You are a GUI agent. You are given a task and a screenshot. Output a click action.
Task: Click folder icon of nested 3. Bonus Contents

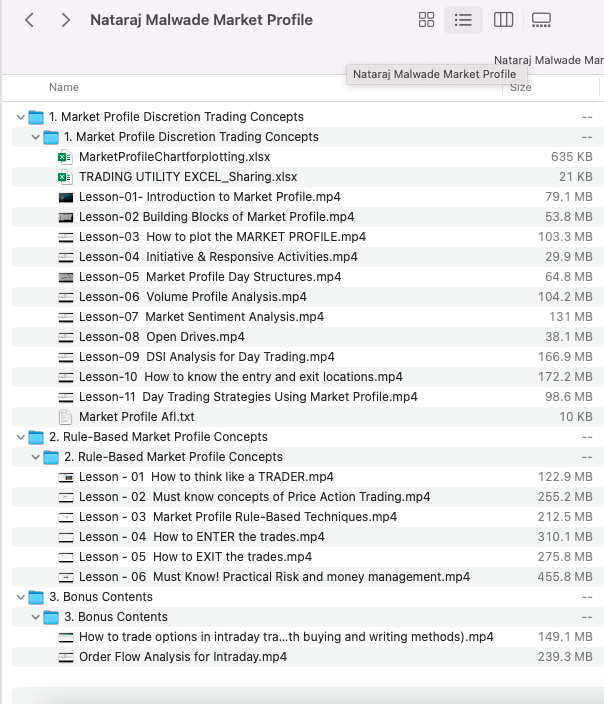pyautogui.click(x=51, y=617)
